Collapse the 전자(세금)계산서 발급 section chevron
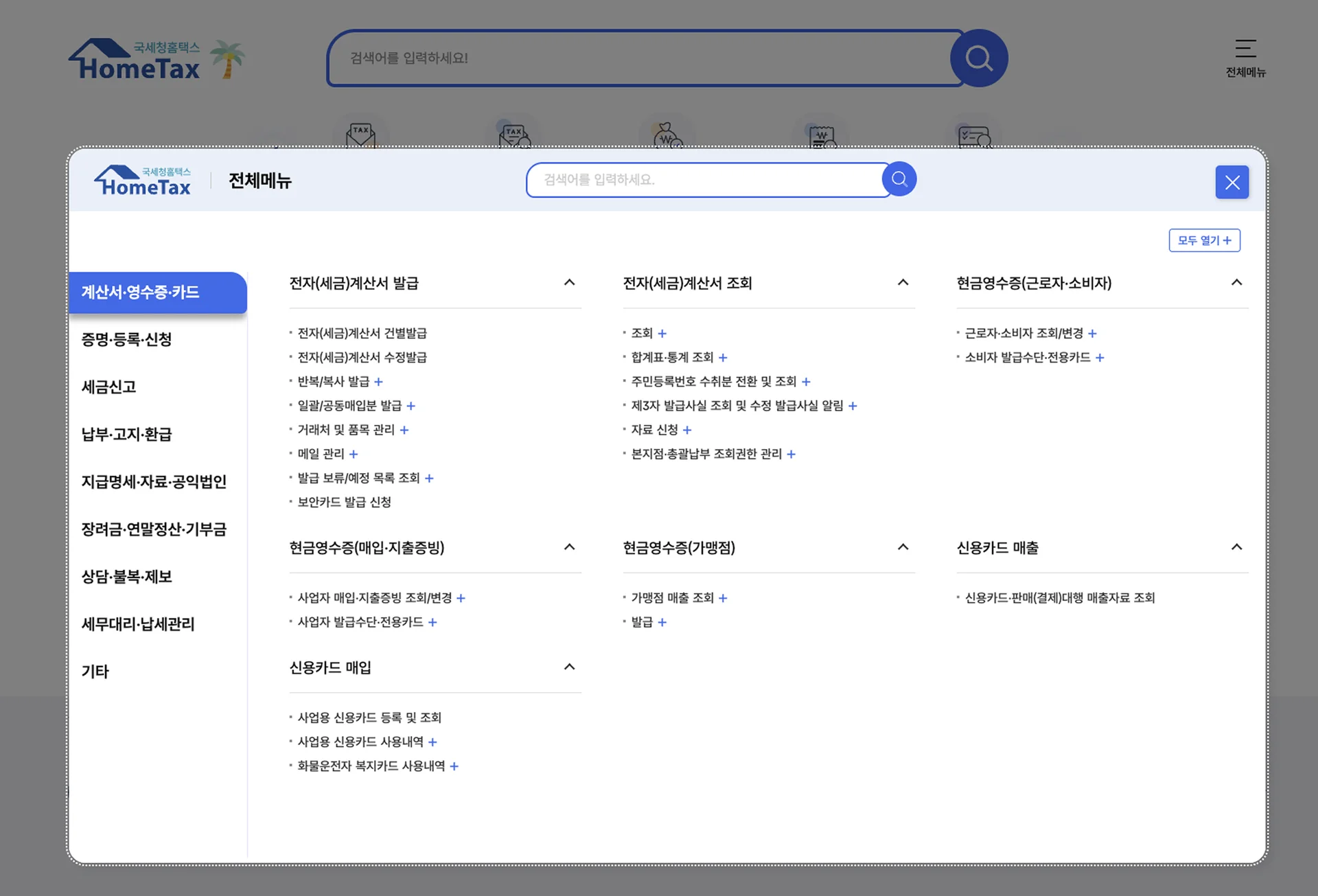Viewport: 1318px width, 896px height. pyautogui.click(x=569, y=282)
